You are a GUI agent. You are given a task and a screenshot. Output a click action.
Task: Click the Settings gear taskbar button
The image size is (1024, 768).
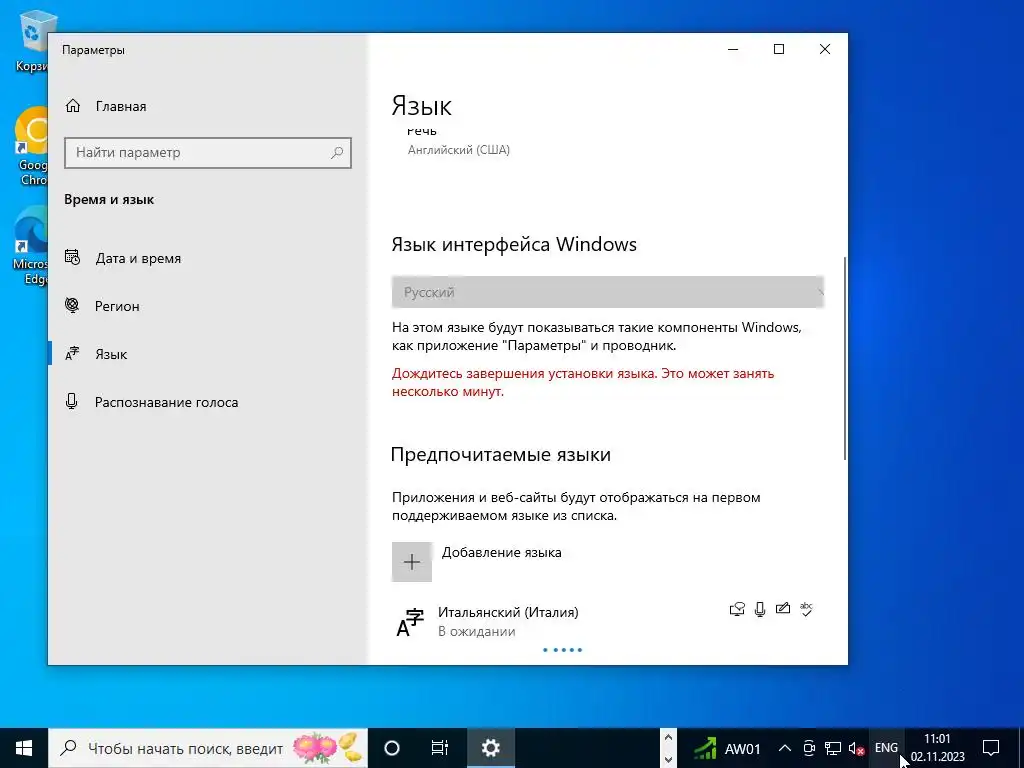[x=490, y=748]
